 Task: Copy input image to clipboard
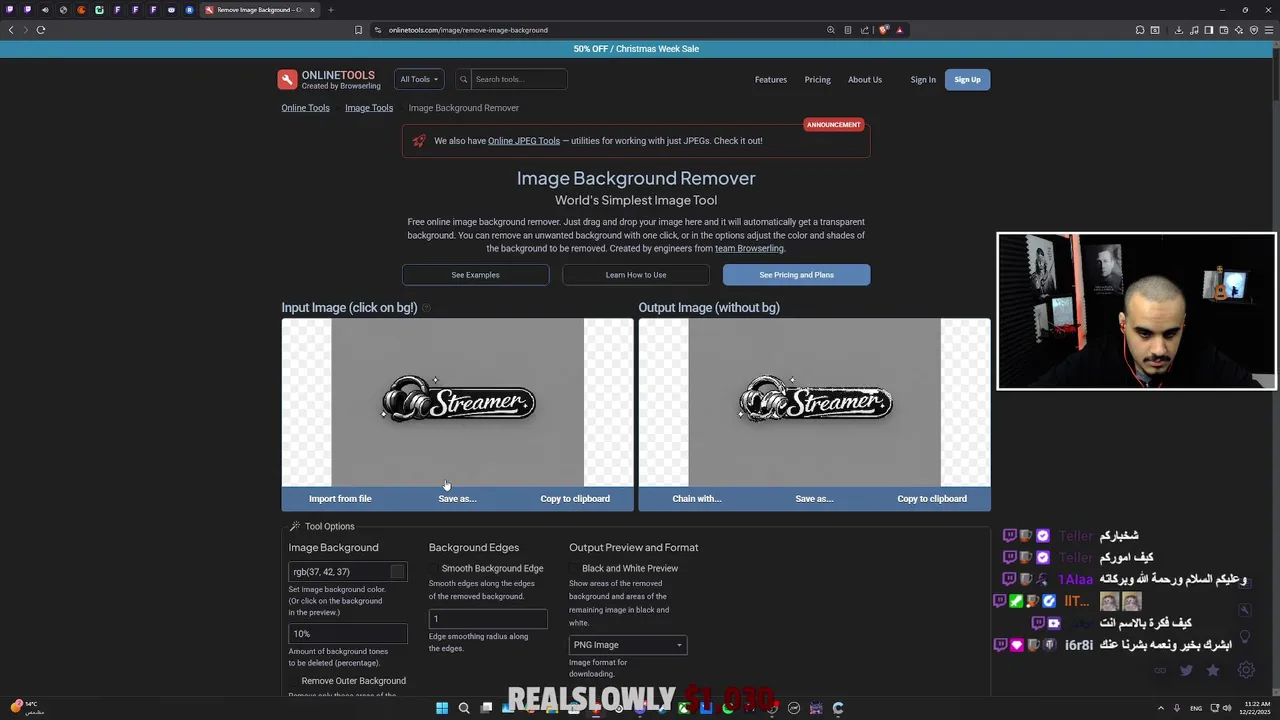tap(575, 498)
